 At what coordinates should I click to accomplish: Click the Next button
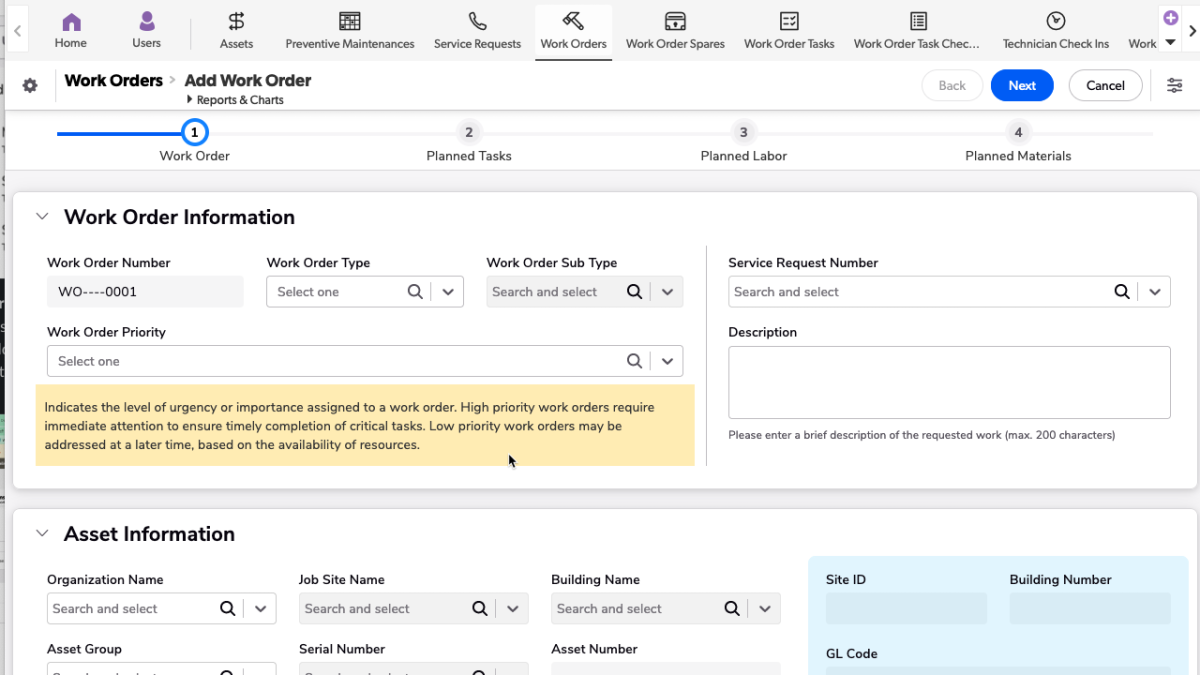pos(1022,86)
